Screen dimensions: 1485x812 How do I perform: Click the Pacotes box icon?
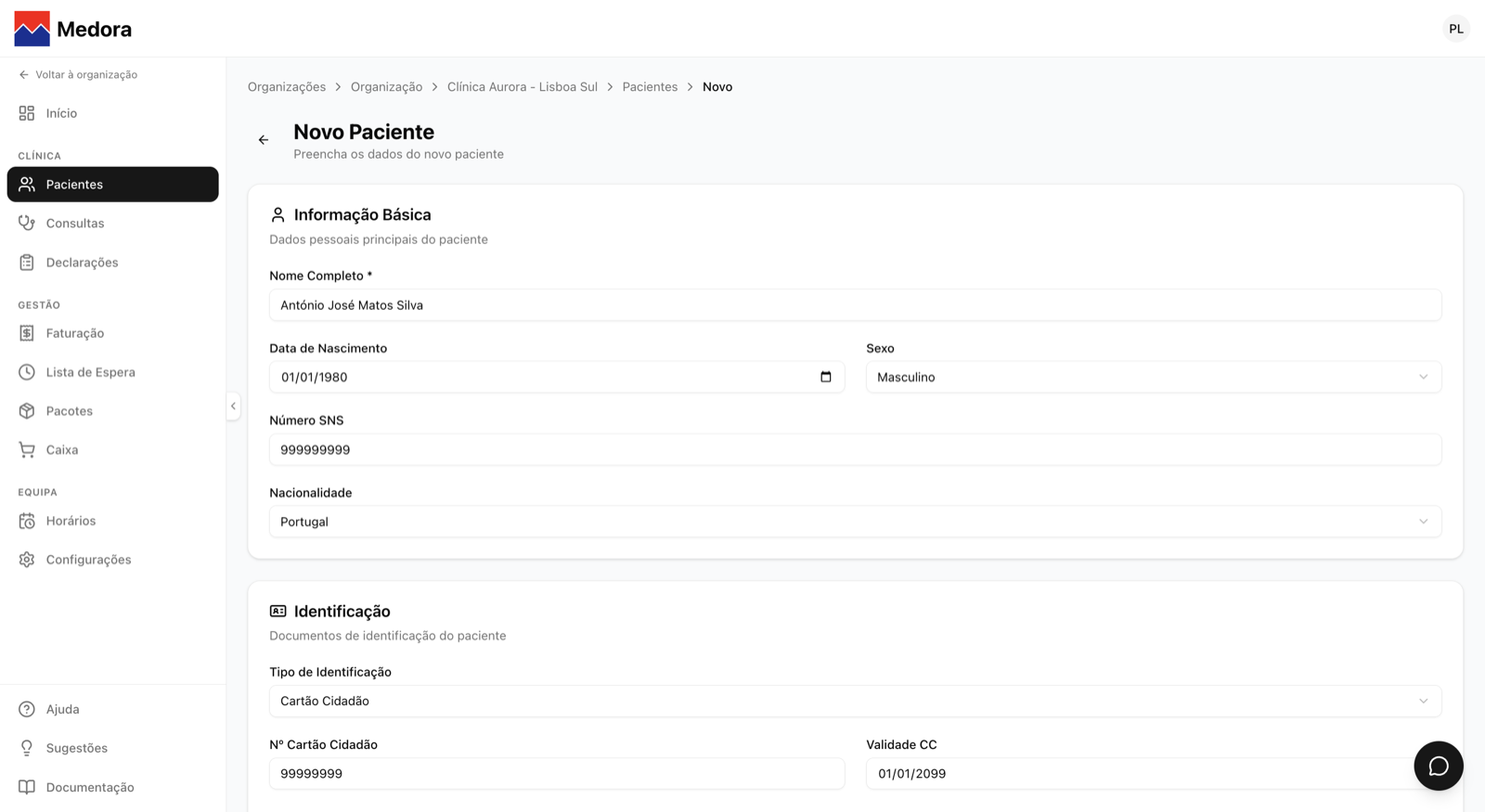27,411
